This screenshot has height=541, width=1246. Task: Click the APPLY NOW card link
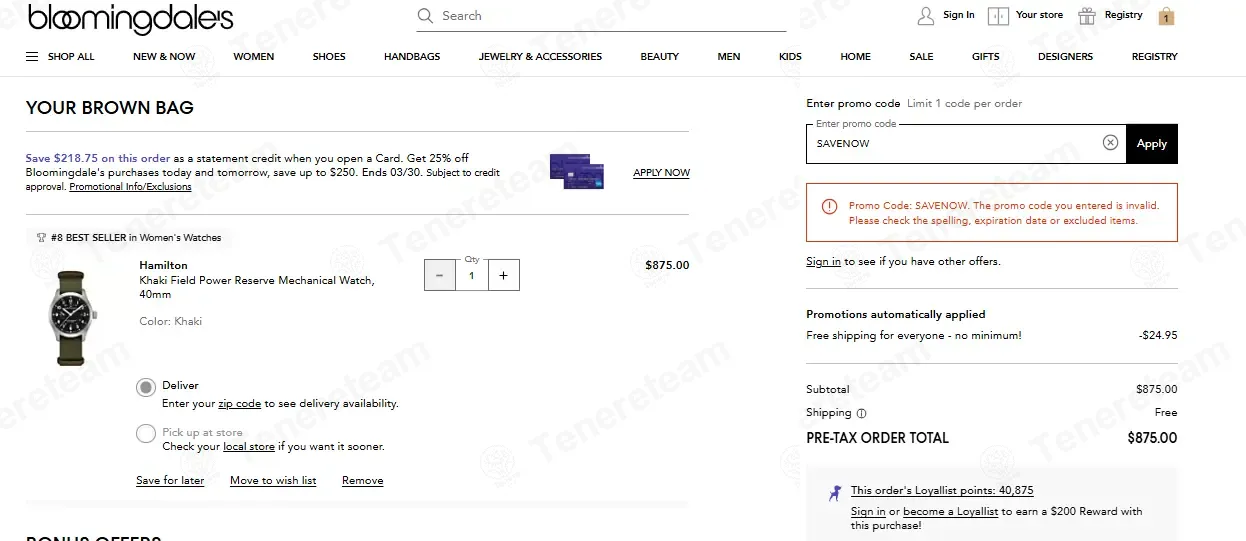pos(661,173)
